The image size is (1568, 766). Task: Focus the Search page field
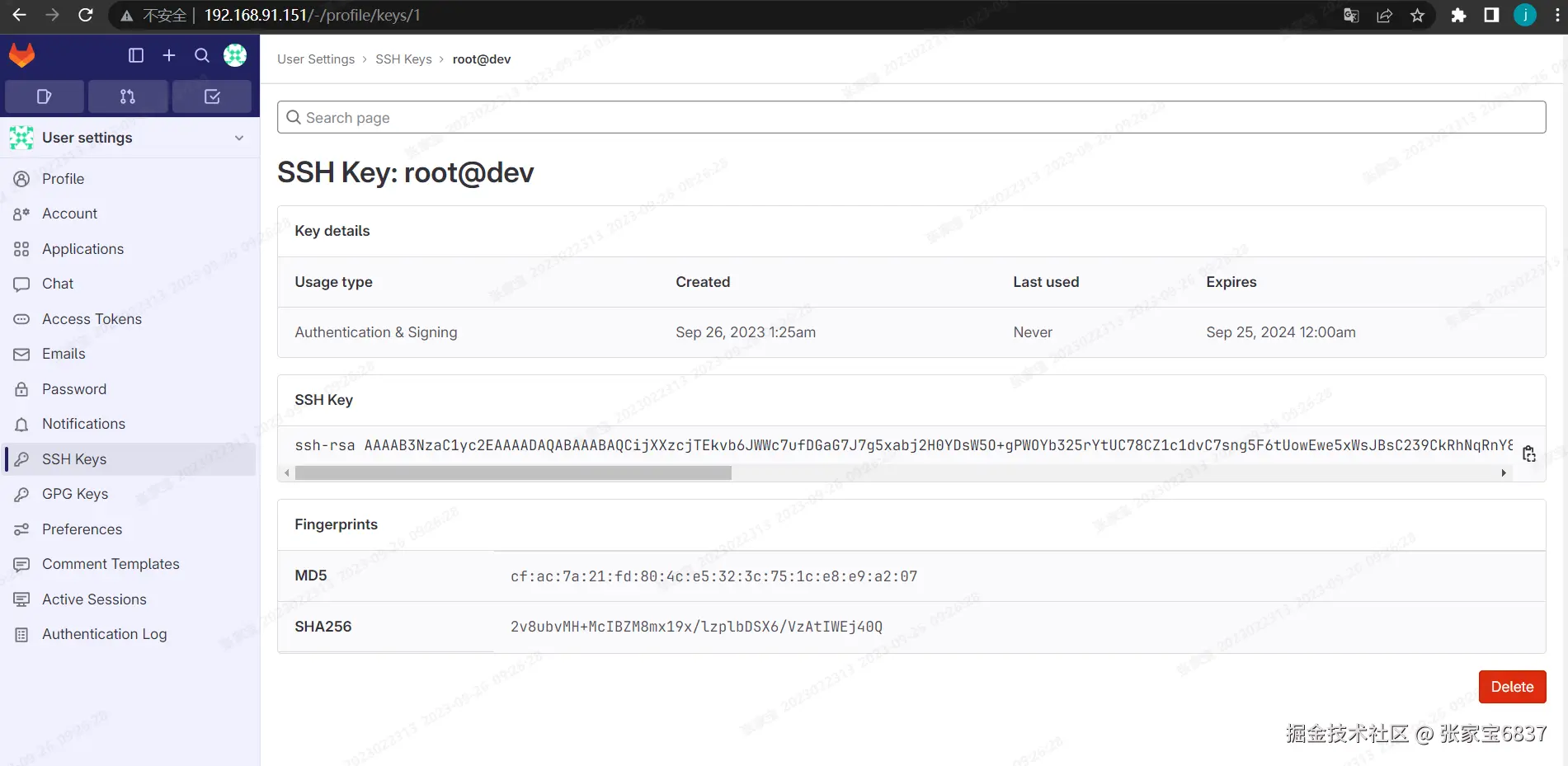pos(911,117)
